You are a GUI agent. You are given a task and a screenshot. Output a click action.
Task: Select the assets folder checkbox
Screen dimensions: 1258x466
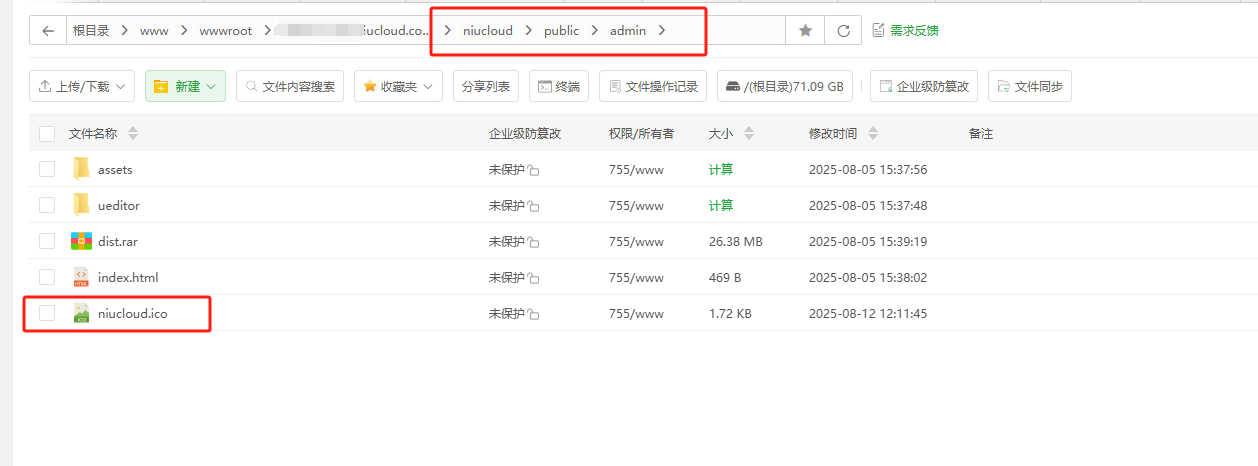coord(47,169)
